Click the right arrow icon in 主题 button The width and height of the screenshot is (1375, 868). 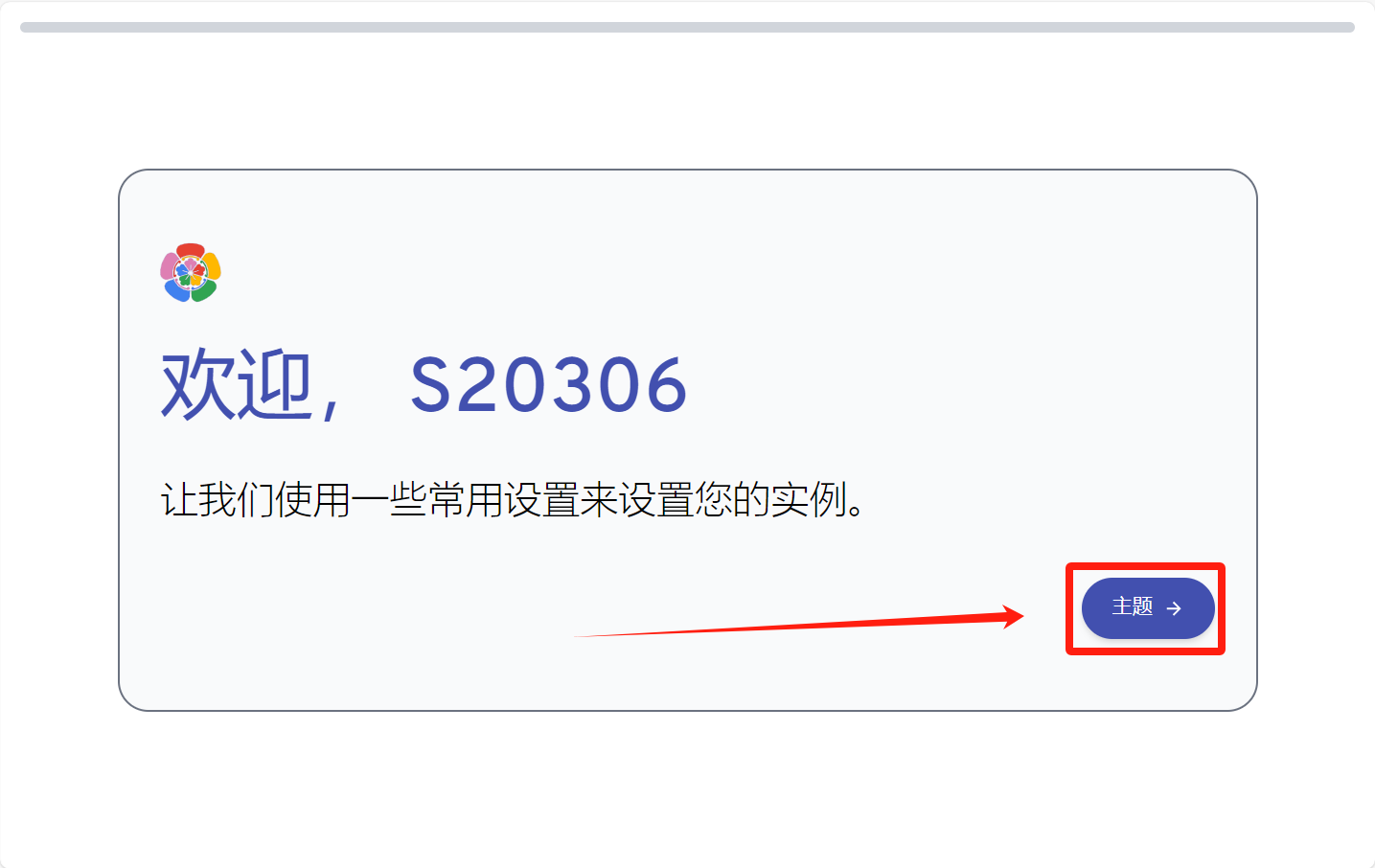(1174, 608)
